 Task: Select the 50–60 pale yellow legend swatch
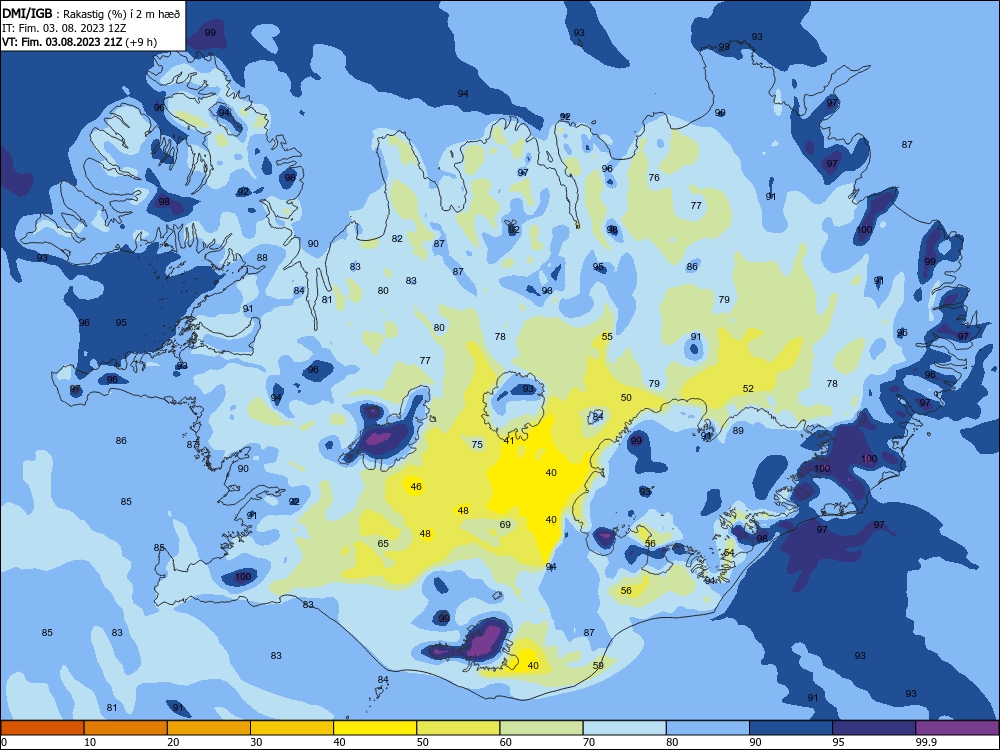[458, 728]
